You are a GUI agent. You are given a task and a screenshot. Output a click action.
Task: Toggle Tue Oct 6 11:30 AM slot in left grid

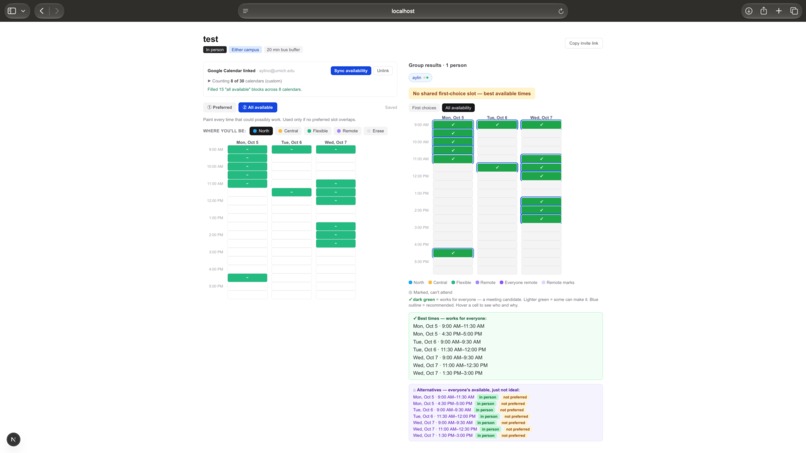(291, 192)
